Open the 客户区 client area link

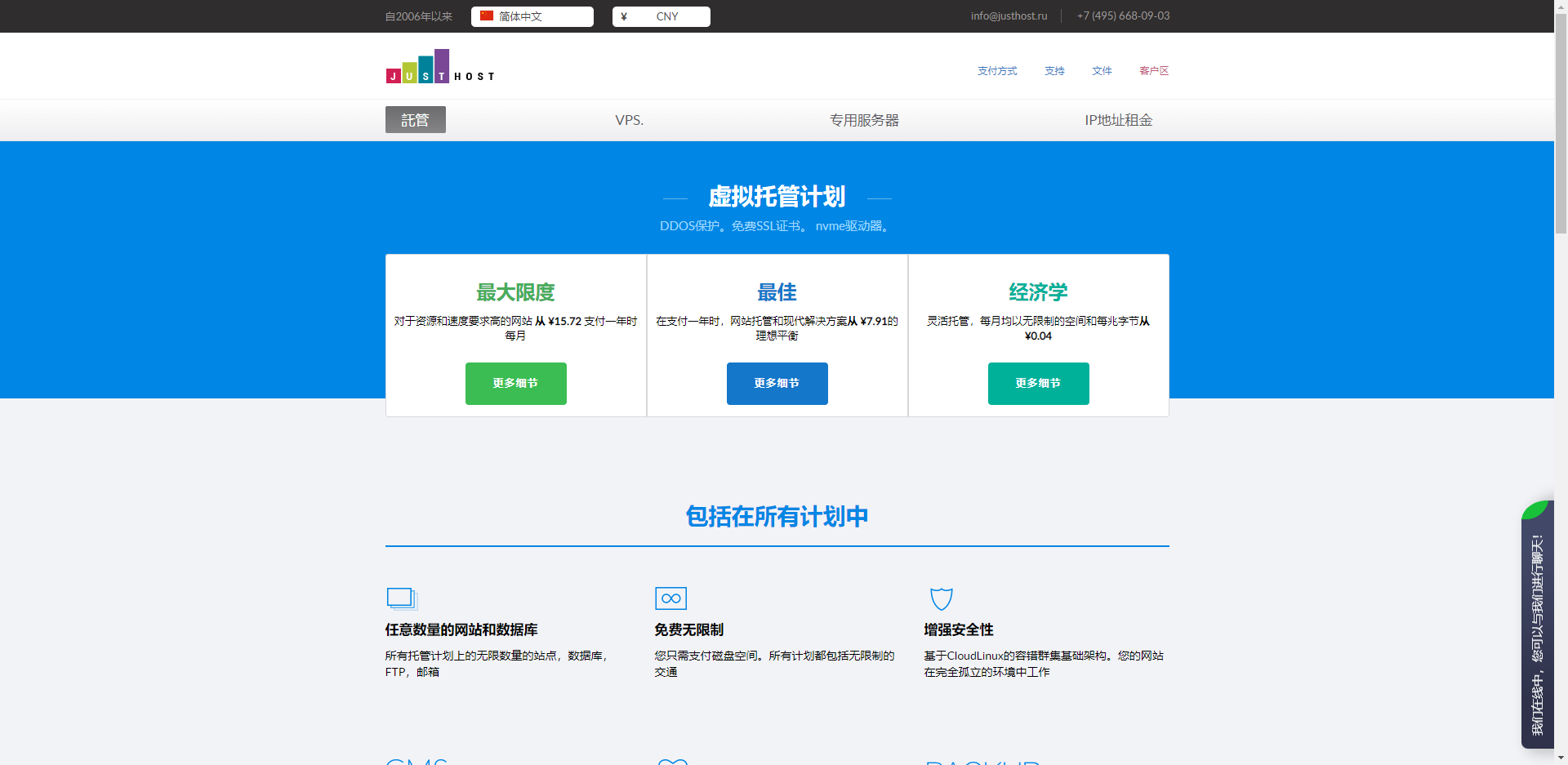(x=1153, y=71)
